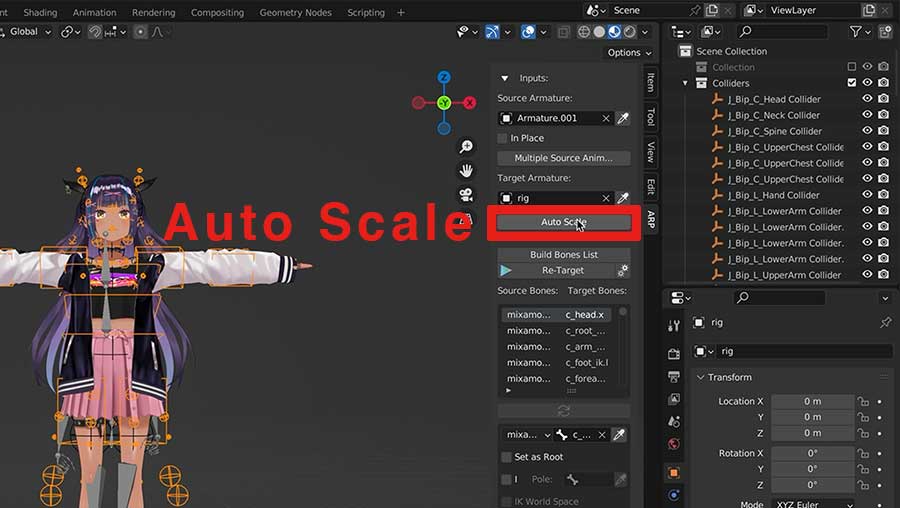Toggle proportional editing icon
This screenshot has height=508, width=900.
coord(140,32)
